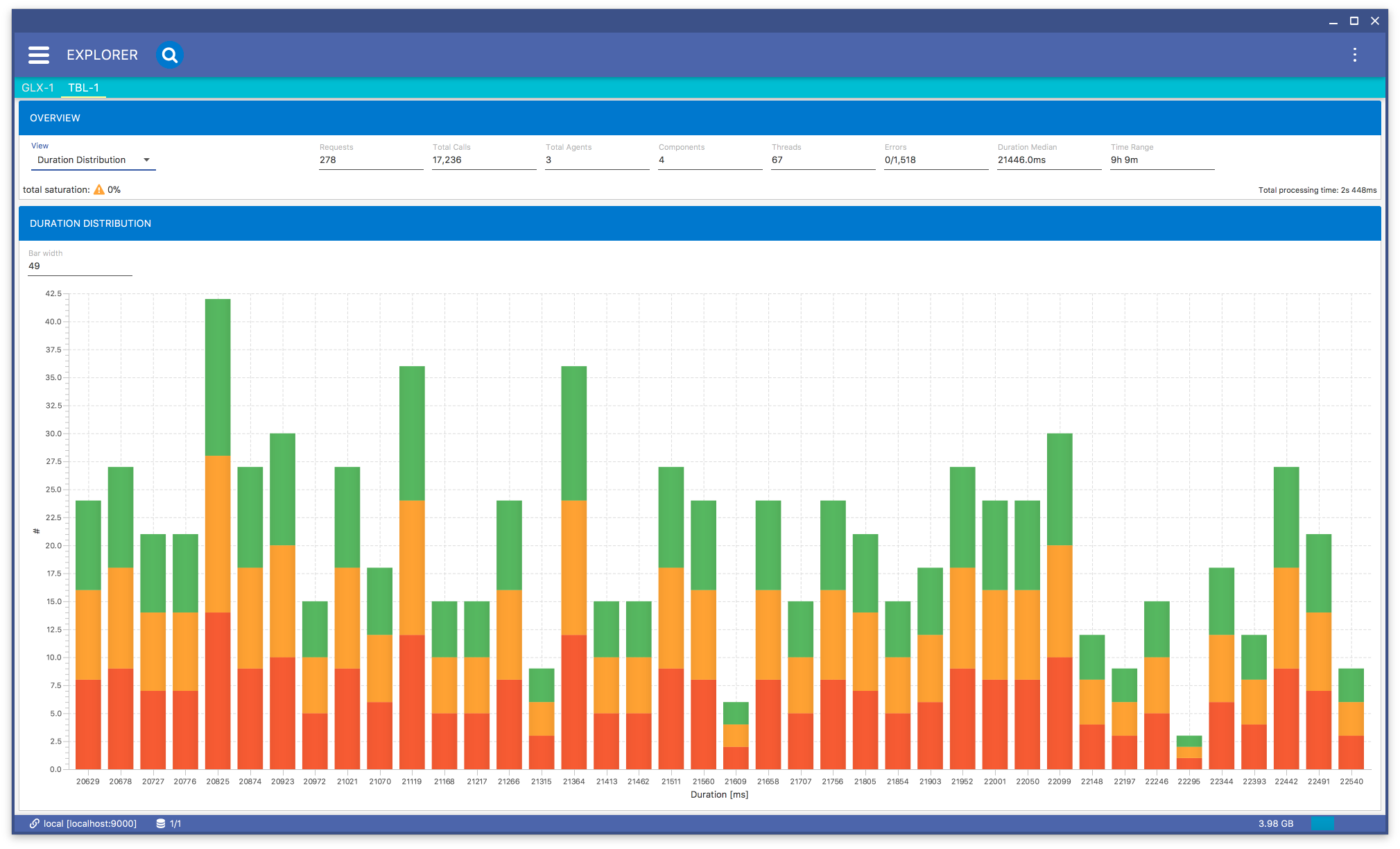Click the red segment of the 22099 bar
Screen dimensions: 1400x849
click(x=1060, y=713)
